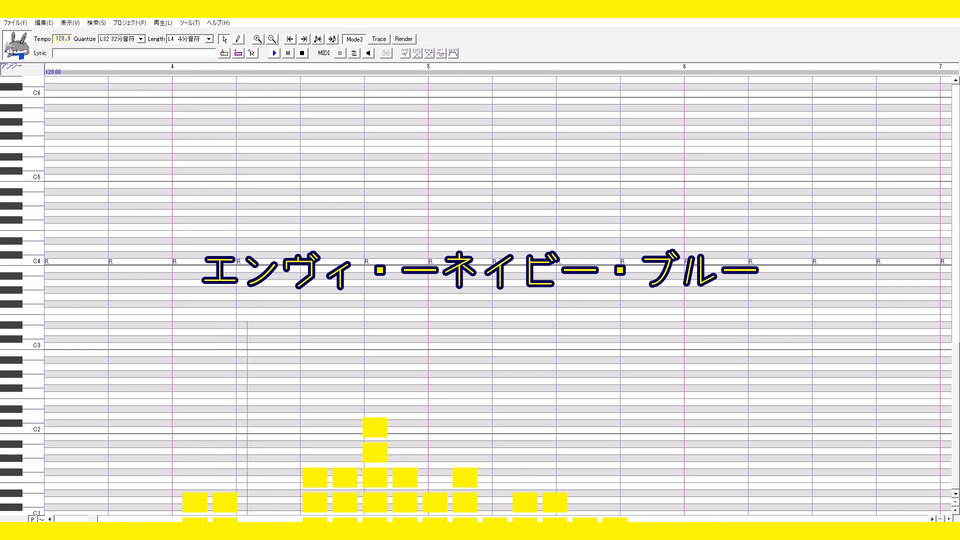Image resolution: width=960 pixels, height=540 pixels.
Task: Click the zoom out magnifier icon
Action: pyautogui.click(x=272, y=39)
